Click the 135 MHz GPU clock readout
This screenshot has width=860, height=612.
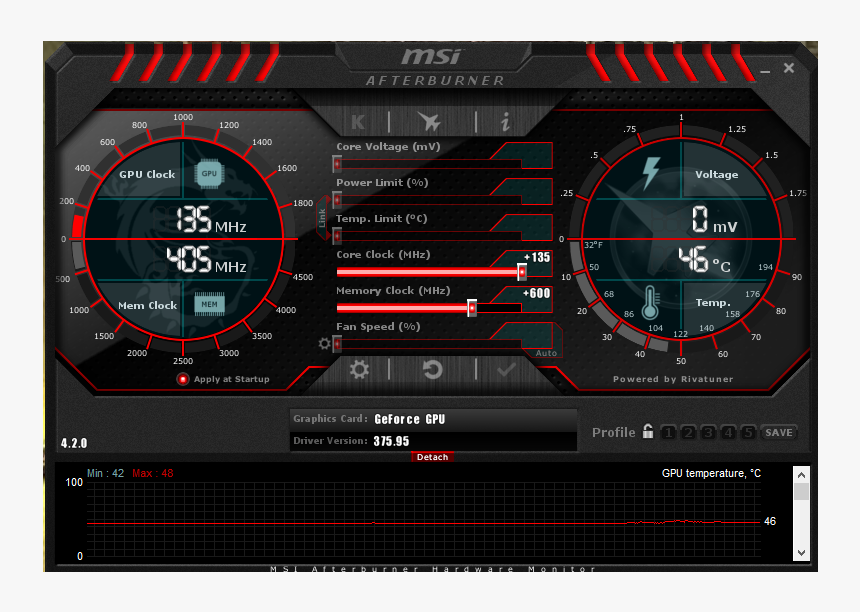[211, 220]
